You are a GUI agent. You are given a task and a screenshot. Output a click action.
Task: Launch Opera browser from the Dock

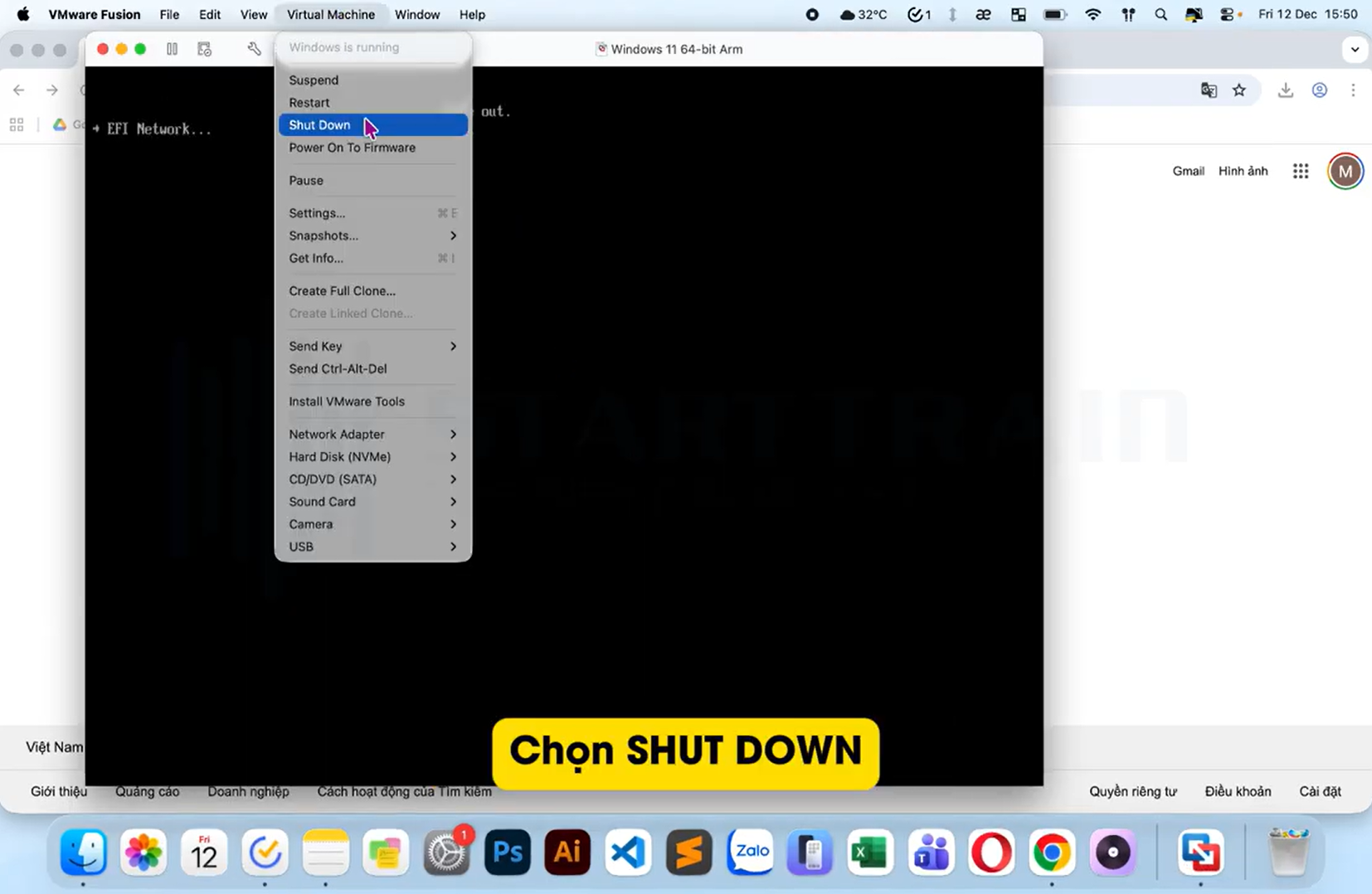pyautogui.click(x=991, y=852)
